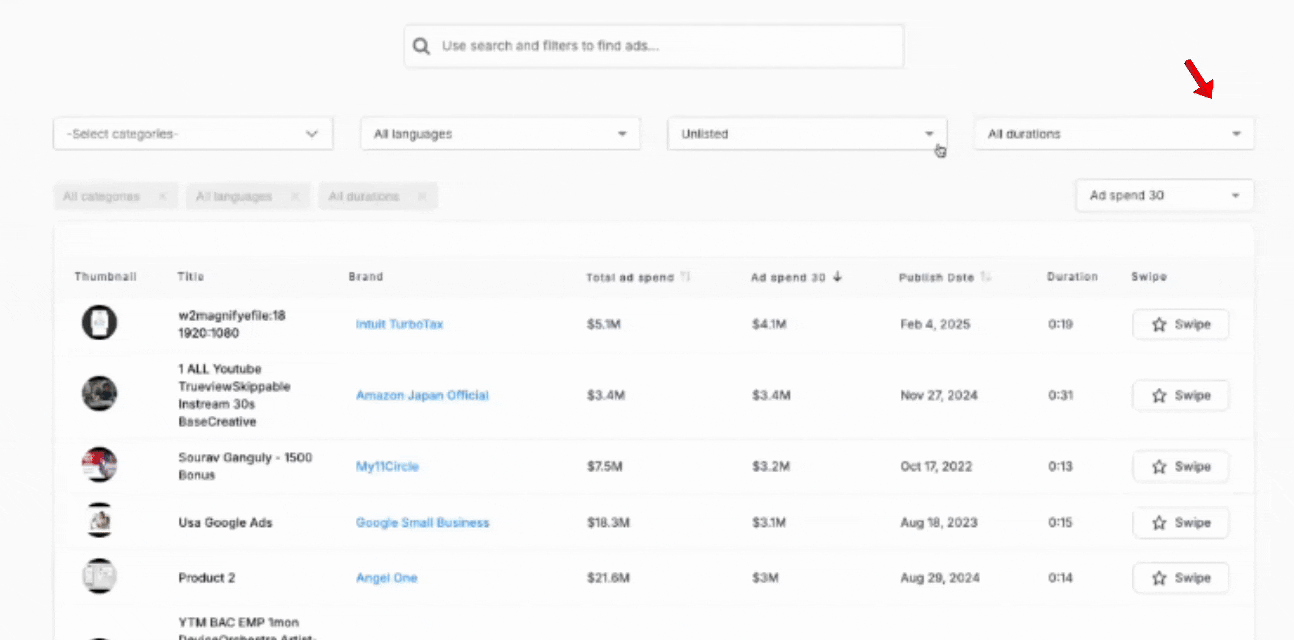1294x640 pixels.
Task: Open the Ad spend 30 sorting dropdown
Action: coord(1163,195)
